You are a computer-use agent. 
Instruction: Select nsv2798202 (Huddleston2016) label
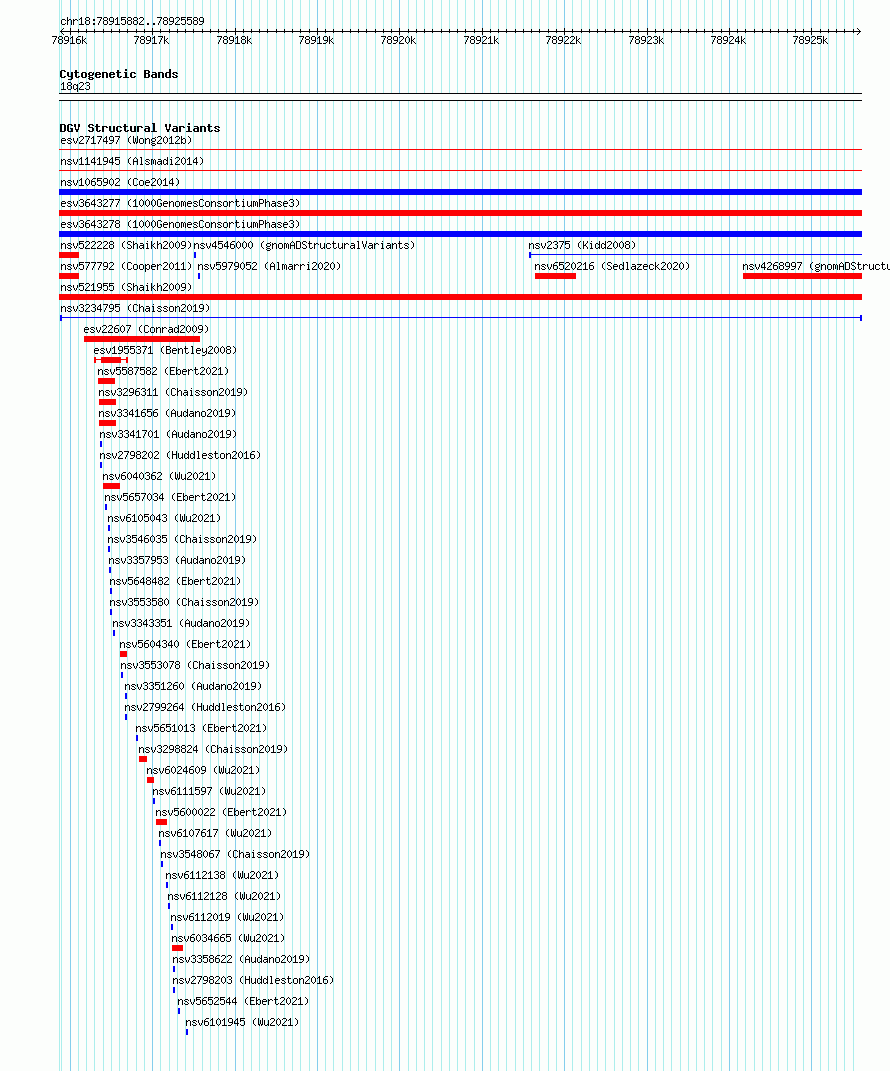click(180, 456)
